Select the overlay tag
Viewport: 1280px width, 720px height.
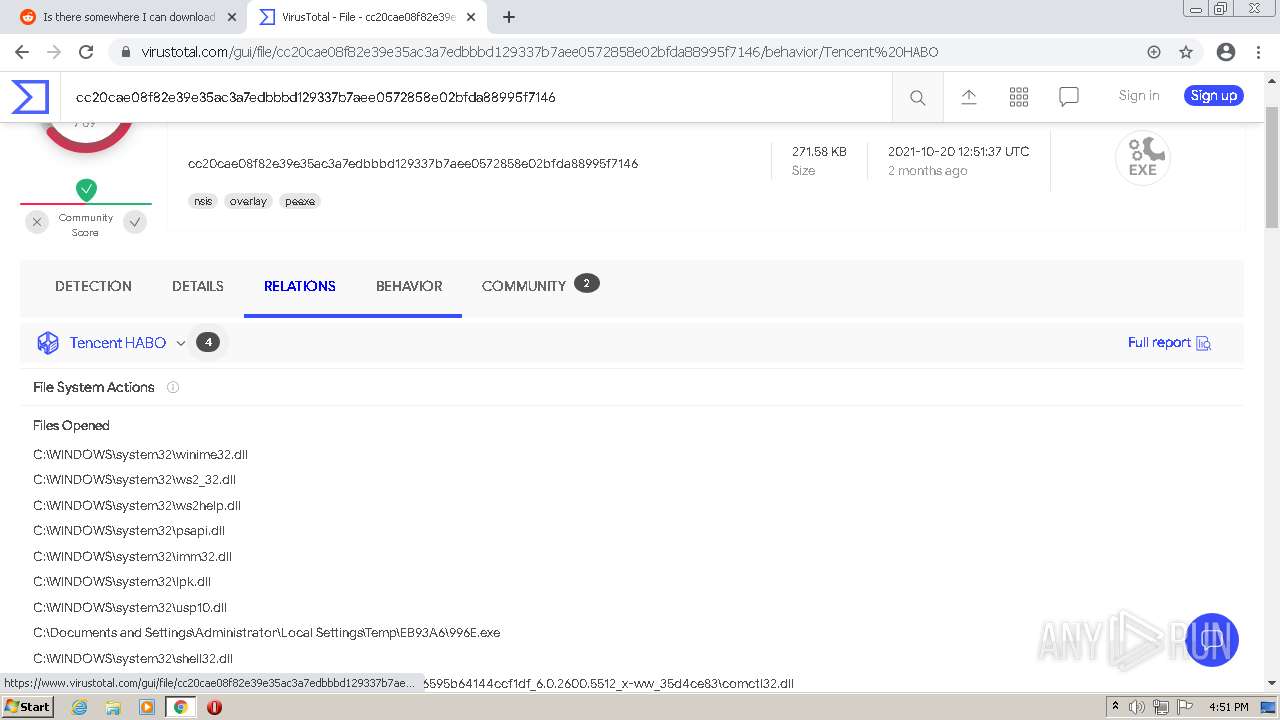(248, 201)
